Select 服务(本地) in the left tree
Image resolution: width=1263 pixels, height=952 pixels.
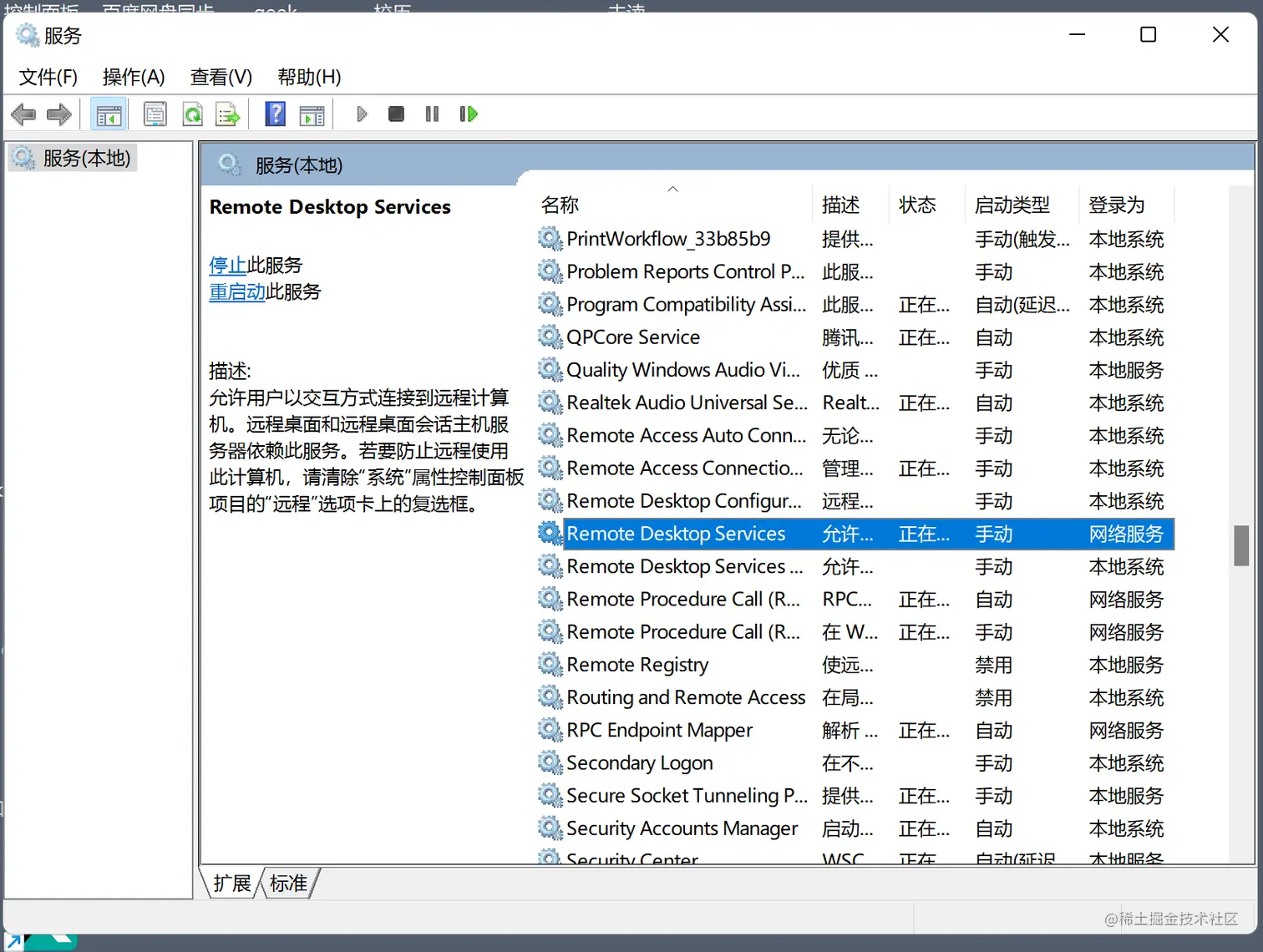point(73,158)
